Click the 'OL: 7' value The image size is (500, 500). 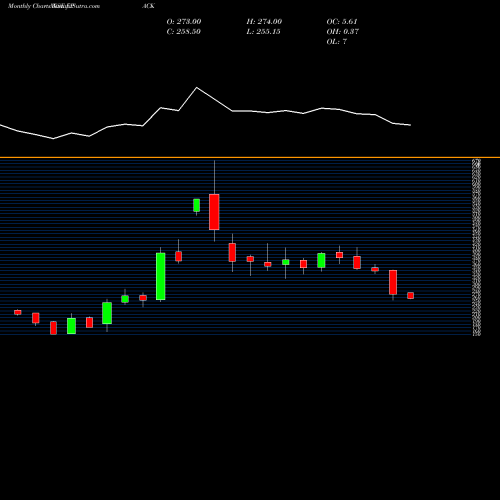click(x=337, y=42)
